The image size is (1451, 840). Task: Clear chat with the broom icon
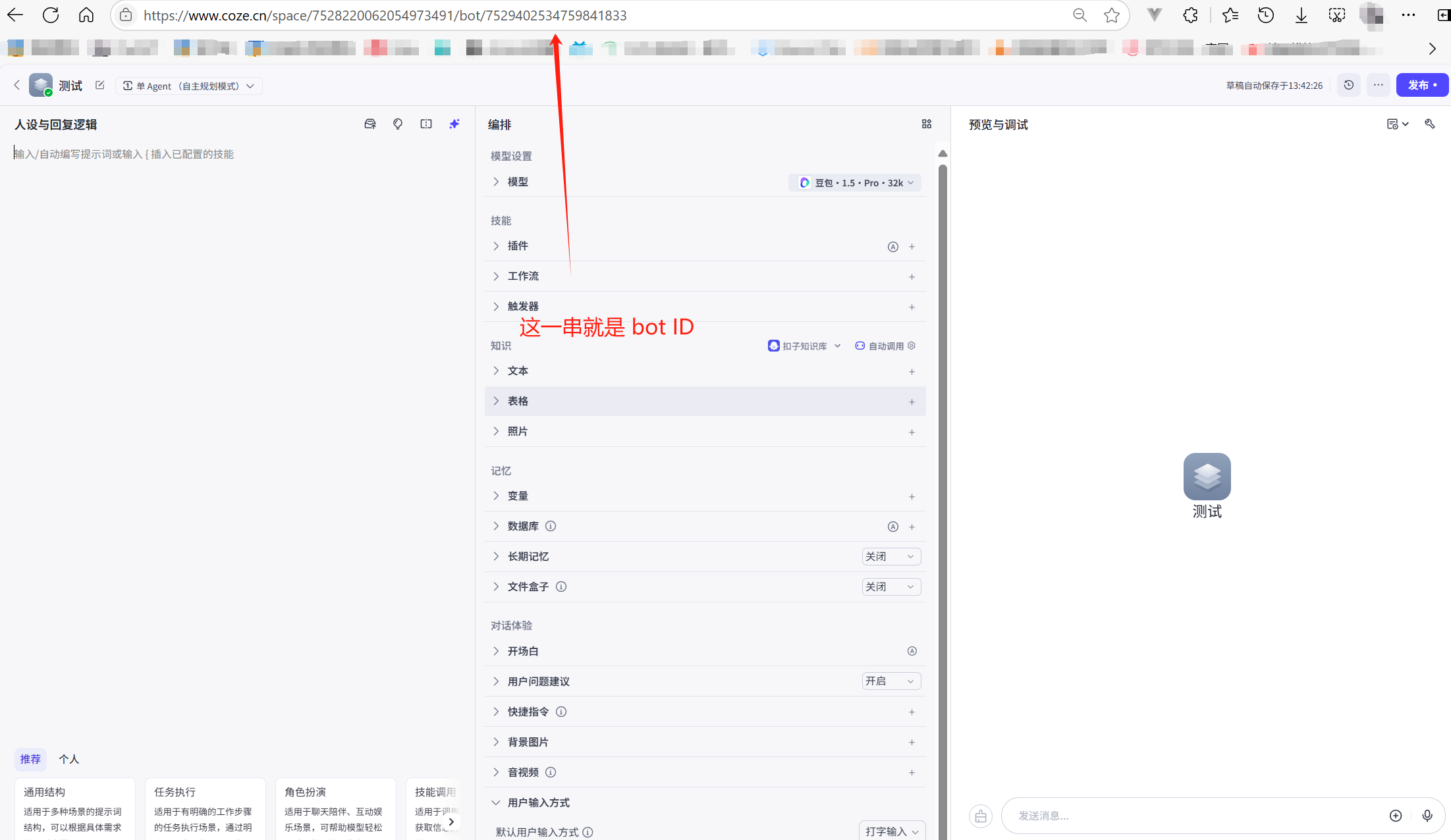click(x=981, y=816)
